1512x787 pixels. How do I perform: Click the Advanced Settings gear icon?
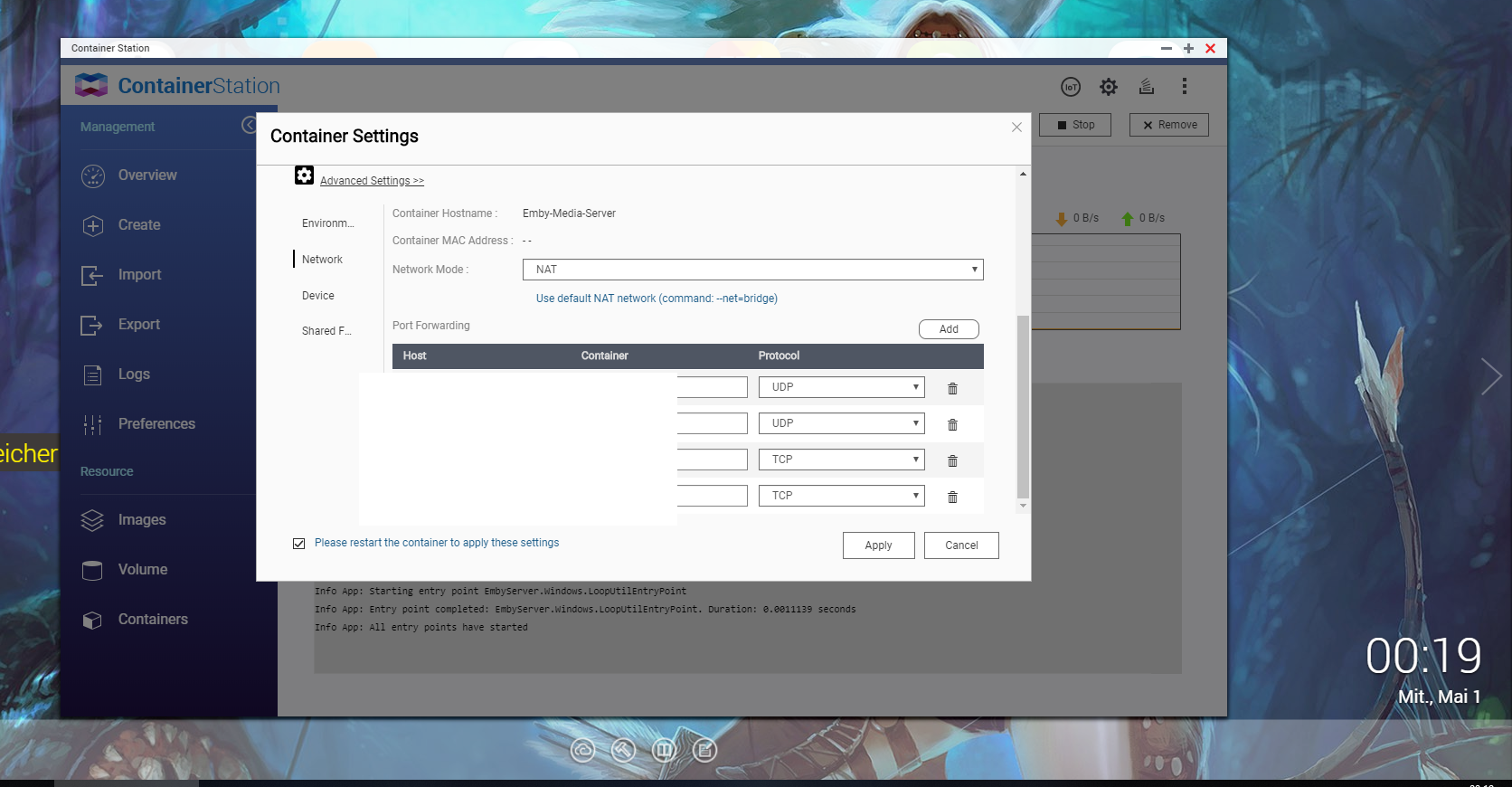pyautogui.click(x=305, y=175)
